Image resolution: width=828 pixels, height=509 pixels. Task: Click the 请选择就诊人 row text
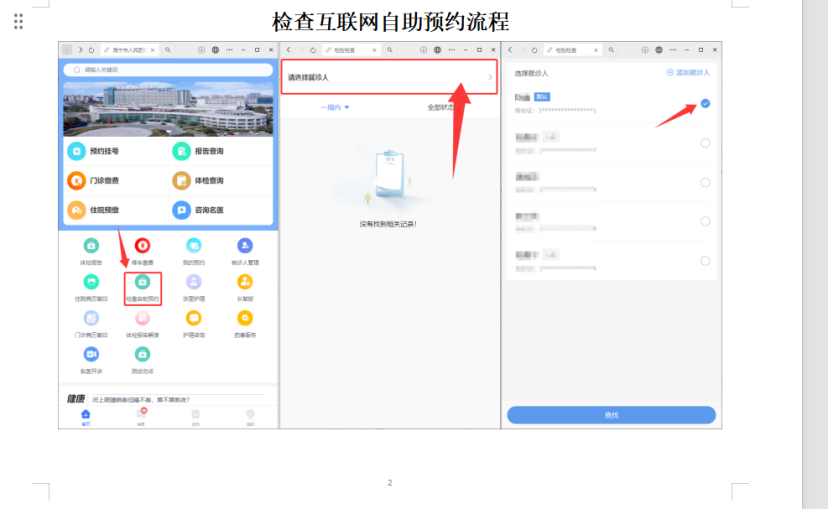click(308, 78)
